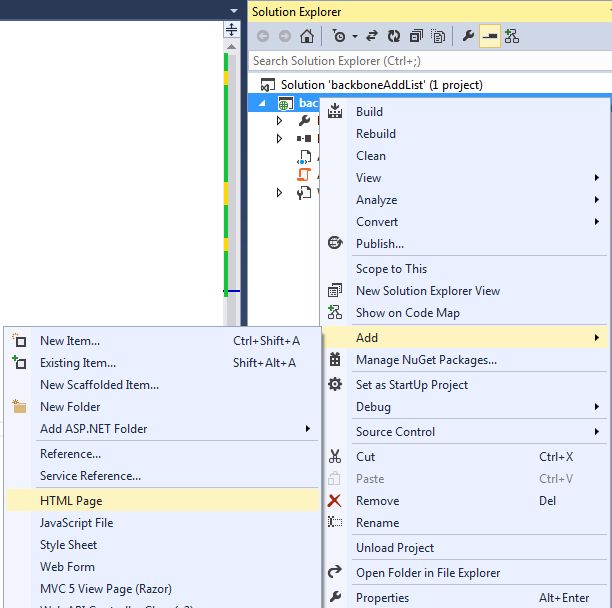Click the Forward navigation arrow in Solution Explorer
Screen dimensions: 612x608
tap(285, 37)
